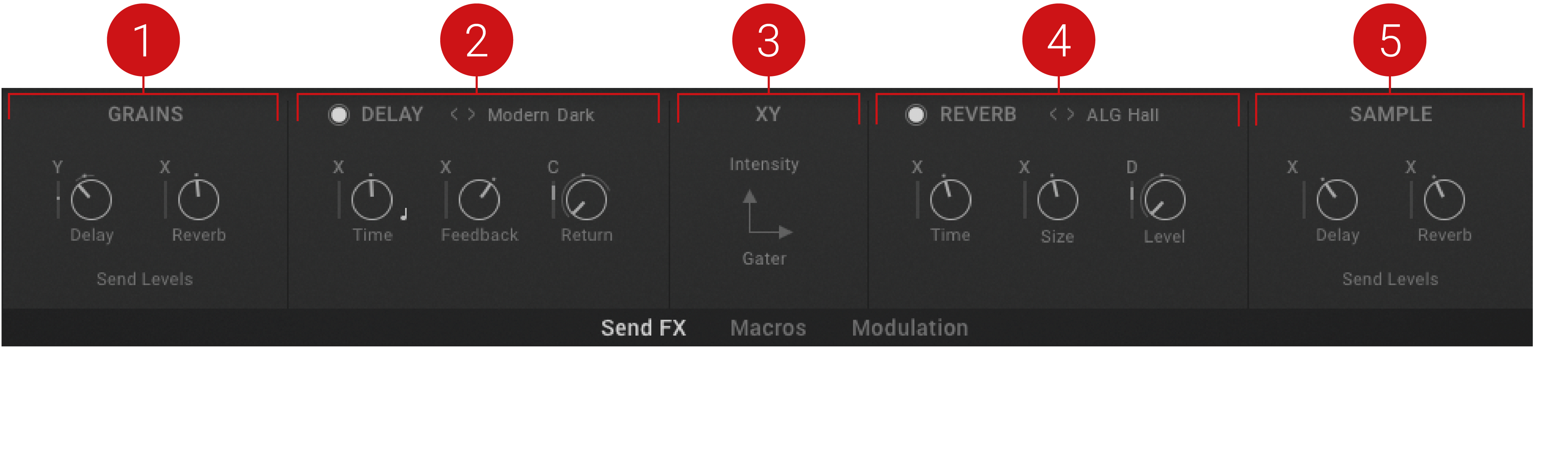
Task: Toggle the DELAY effect on/off
Action: click(x=338, y=115)
